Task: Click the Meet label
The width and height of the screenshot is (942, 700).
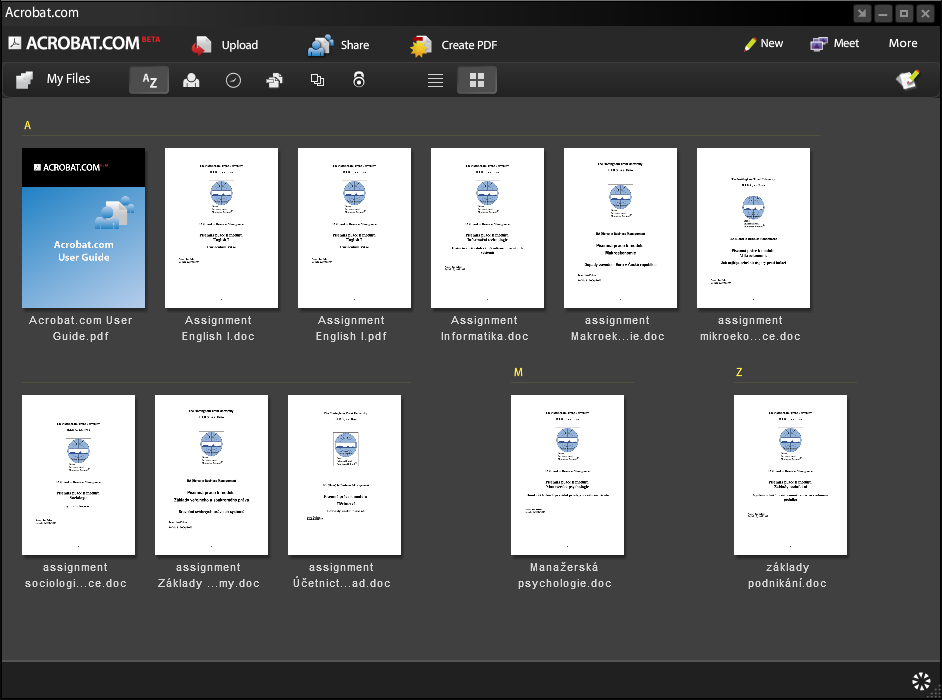Action: pyautogui.click(x=846, y=43)
